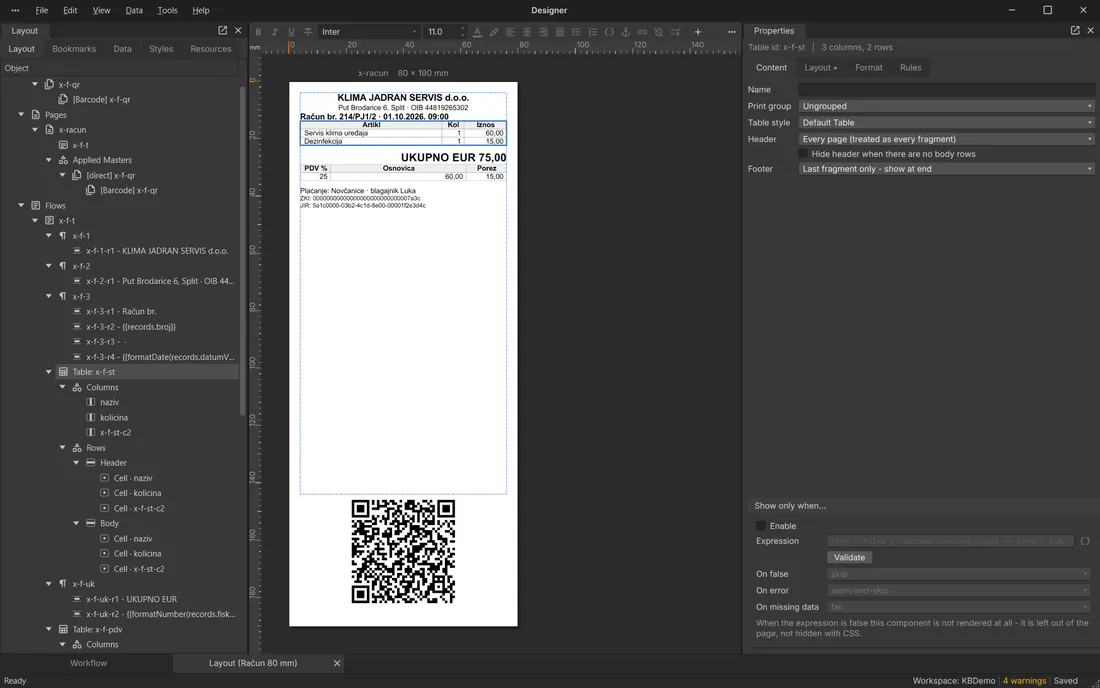Switch to the Bookmarks tab

74,49
